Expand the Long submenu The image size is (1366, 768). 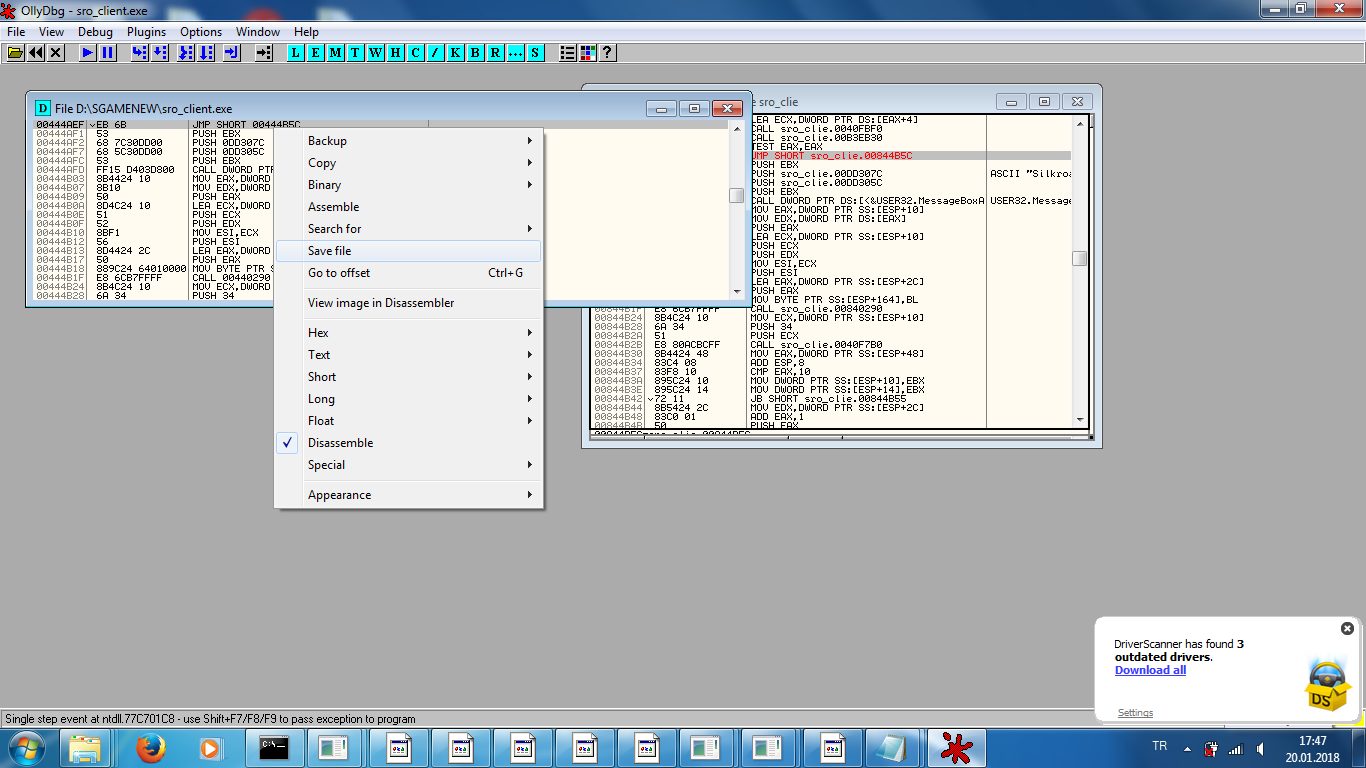click(x=409, y=399)
